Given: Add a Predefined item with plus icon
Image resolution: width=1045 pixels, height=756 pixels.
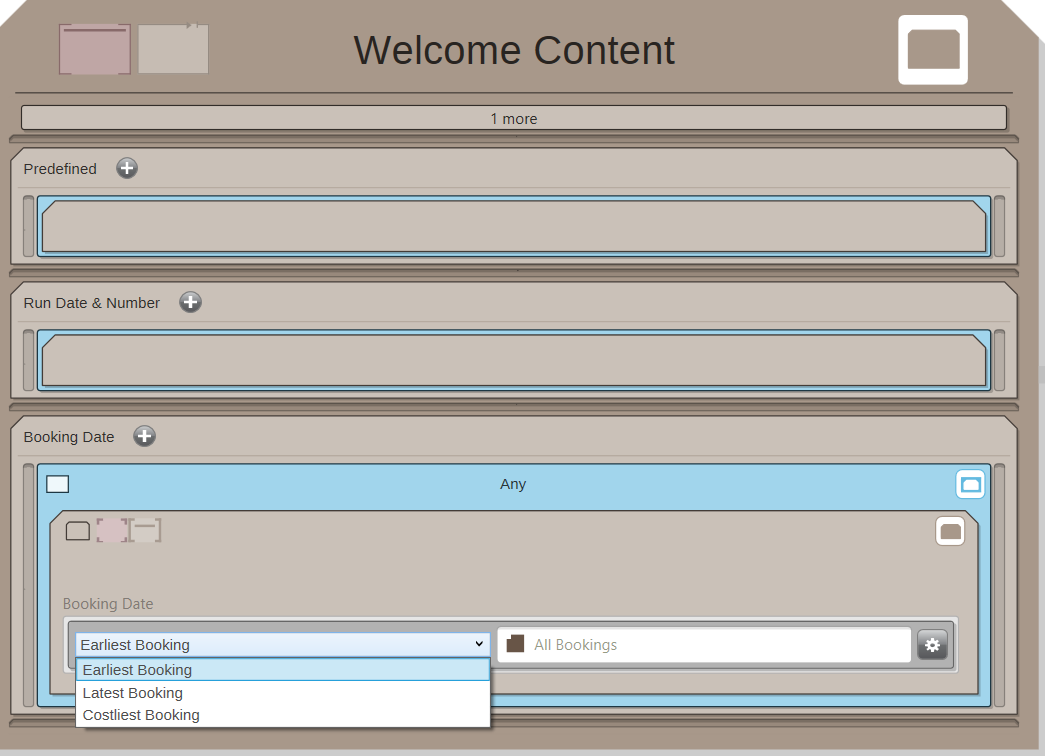Looking at the screenshot, I should [127, 168].
